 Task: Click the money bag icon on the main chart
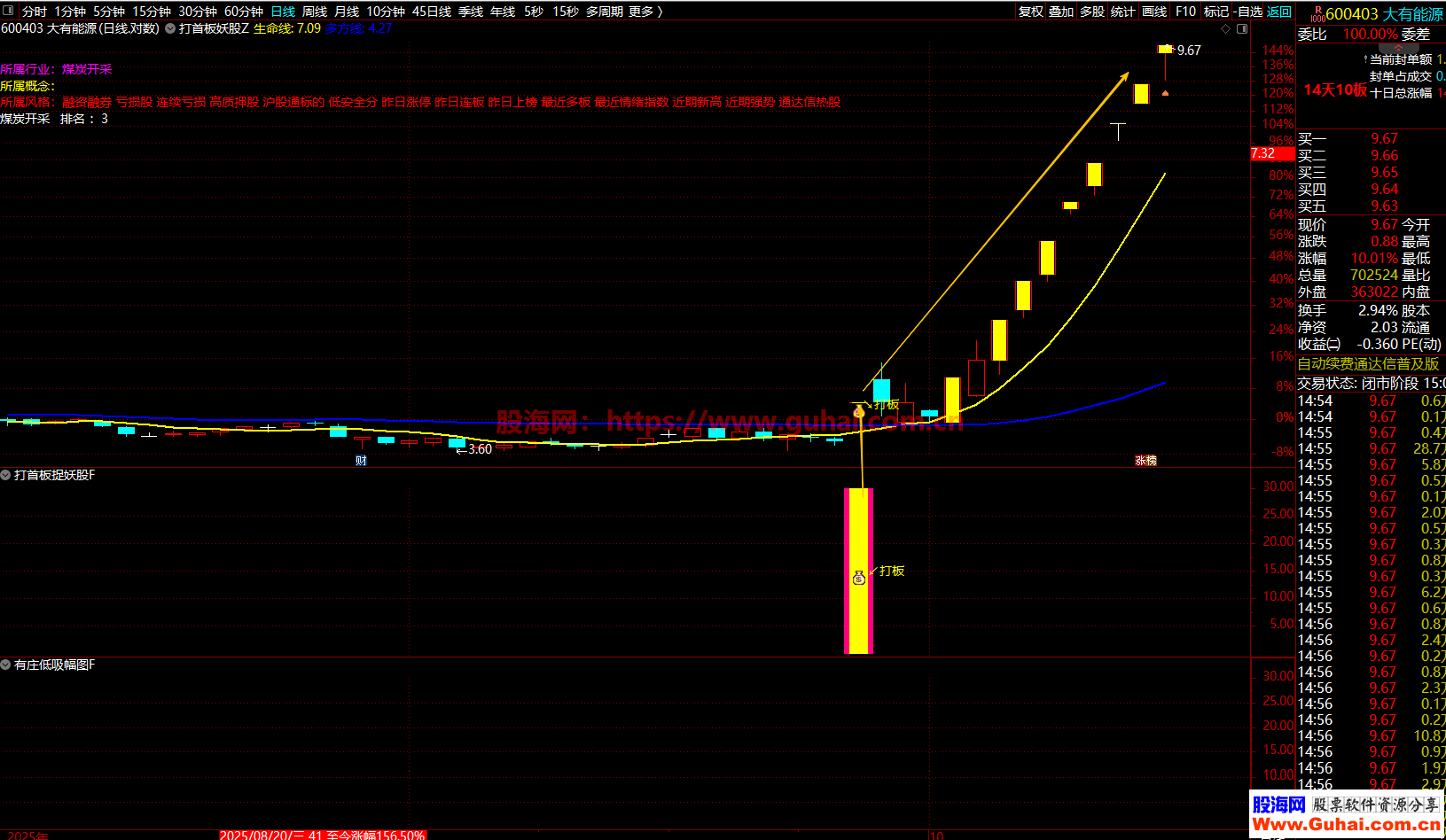pos(858,411)
